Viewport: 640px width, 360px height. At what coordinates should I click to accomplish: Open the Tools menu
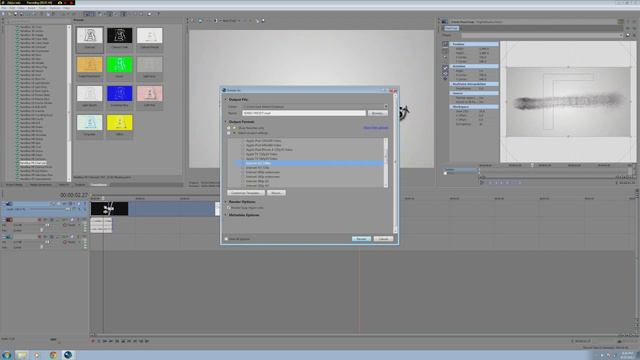coord(42,8)
